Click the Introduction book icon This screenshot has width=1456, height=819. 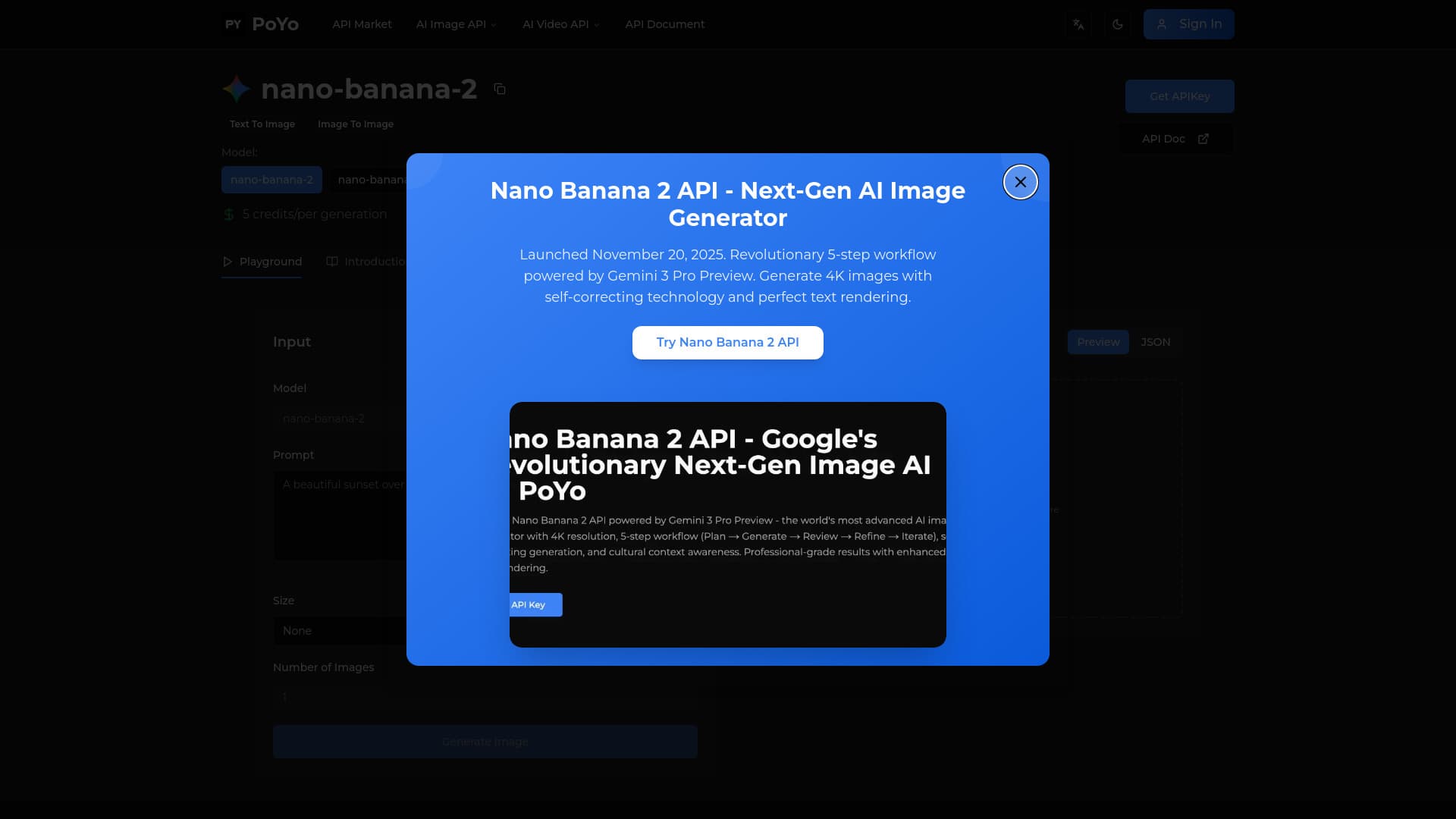pyautogui.click(x=332, y=262)
